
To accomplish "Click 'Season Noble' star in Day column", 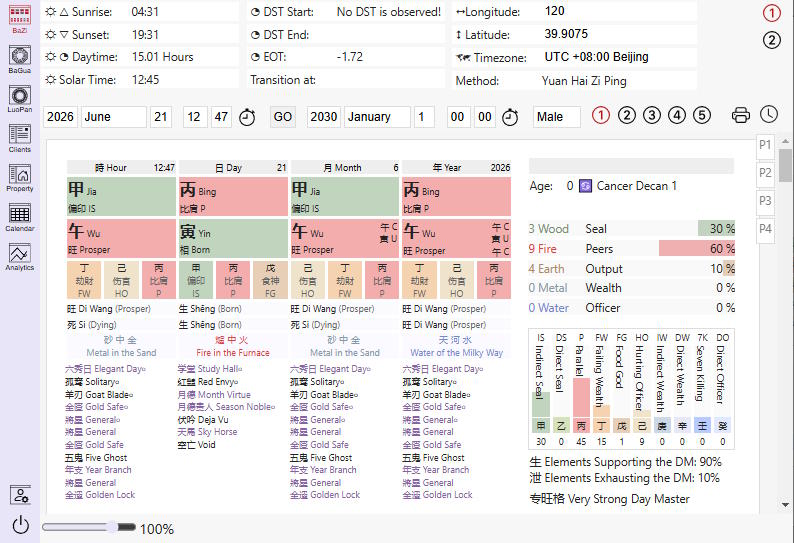I will point(226,407).
